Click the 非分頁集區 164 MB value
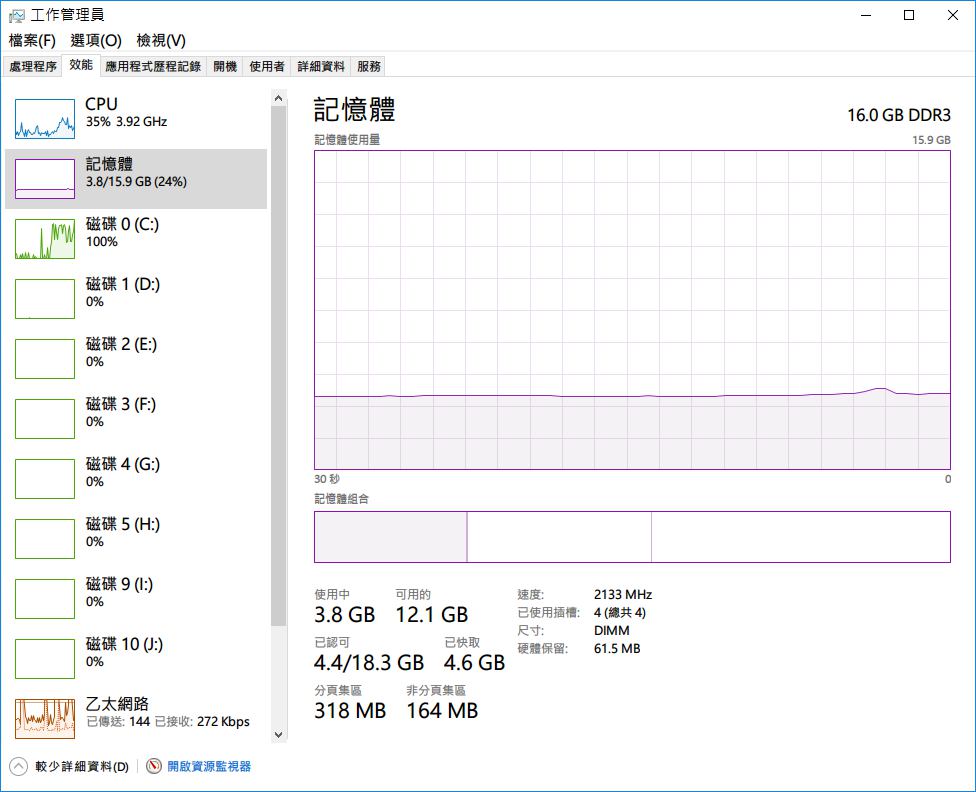This screenshot has width=976, height=792. coord(443,710)
